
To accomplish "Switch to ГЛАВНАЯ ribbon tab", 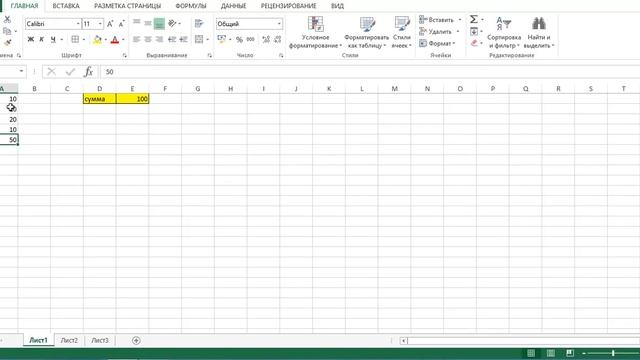I will coord(24,6).
